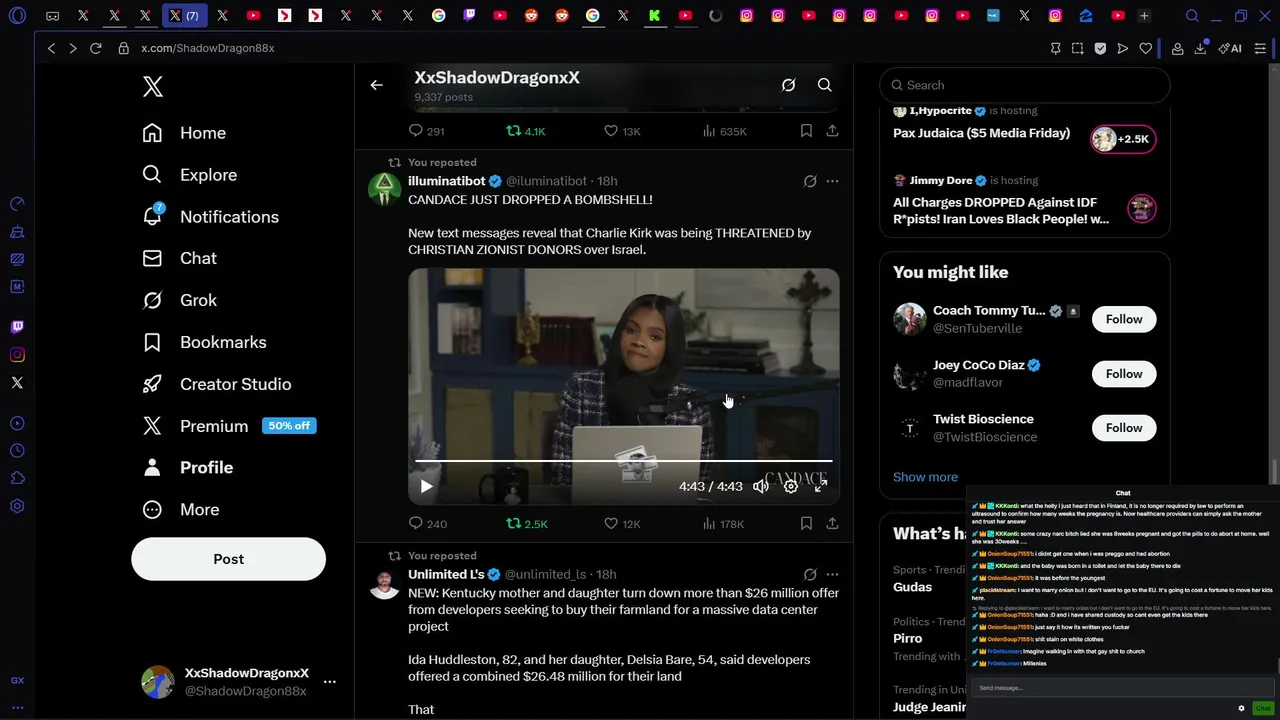Expand the More menu in sidebar
The image size is (1280, 720).
point(181,510)
